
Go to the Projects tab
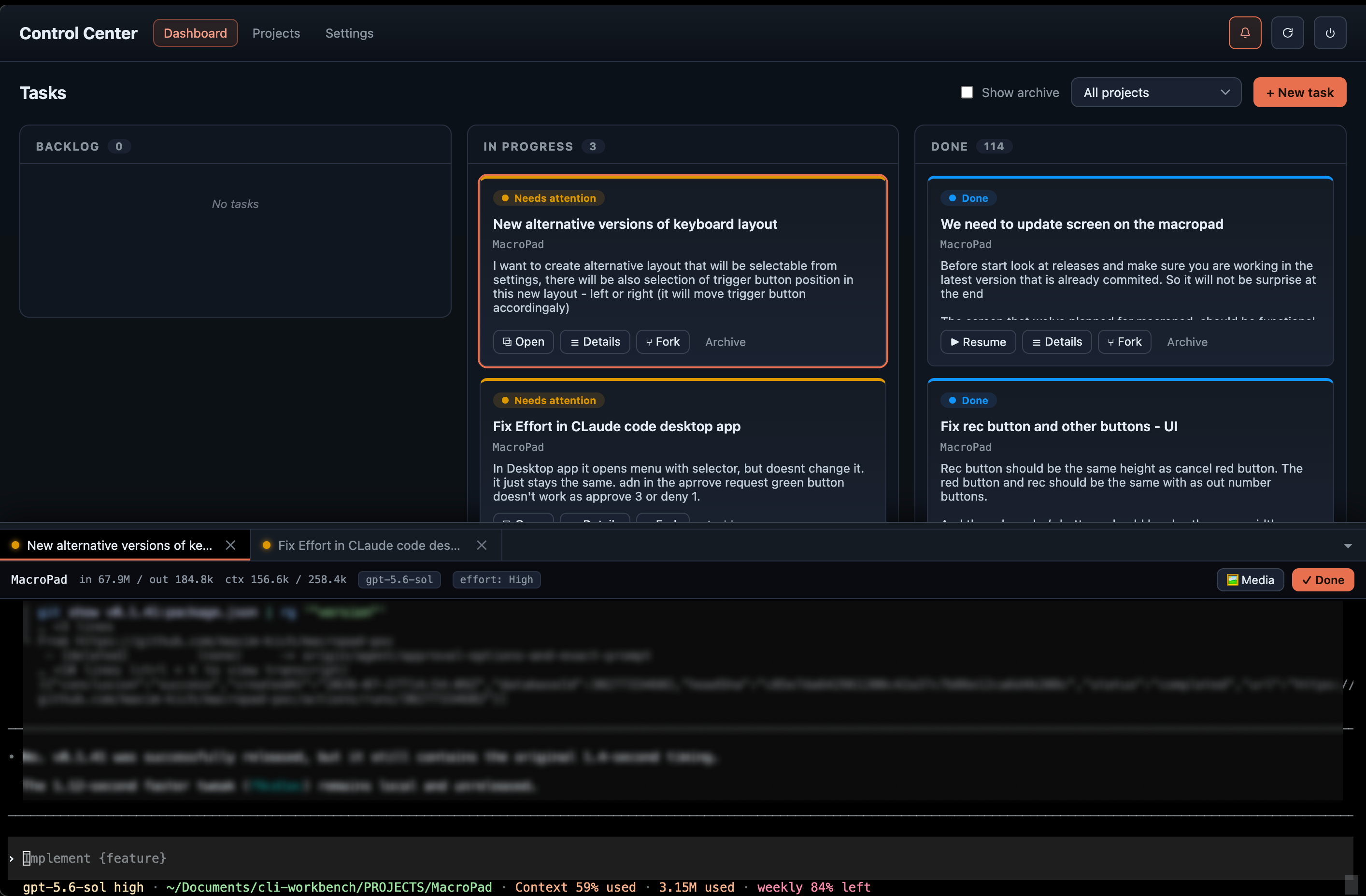[276, 33]
